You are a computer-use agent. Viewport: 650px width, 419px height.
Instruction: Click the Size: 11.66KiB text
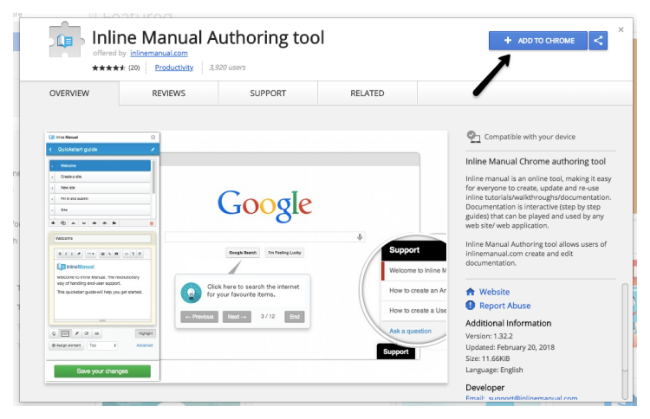(488, 358)
